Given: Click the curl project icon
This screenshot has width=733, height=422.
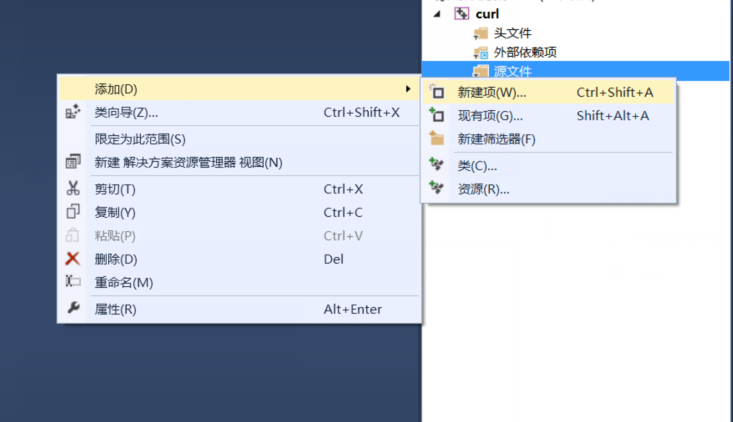Looking at the screenshot, I should click(461, 14).
